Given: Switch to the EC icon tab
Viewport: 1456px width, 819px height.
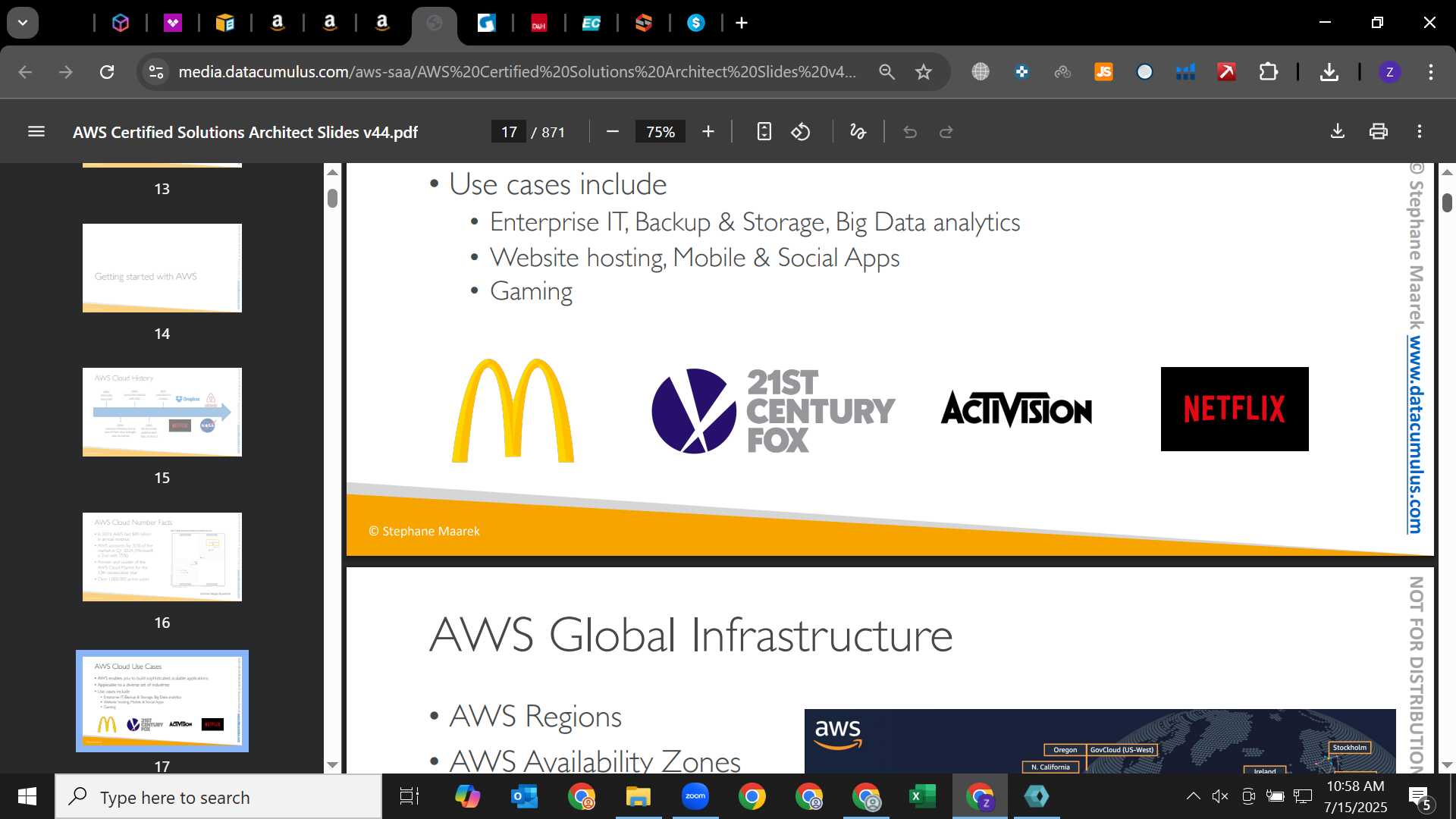Looking at the screenshot, I should (591, 24).
